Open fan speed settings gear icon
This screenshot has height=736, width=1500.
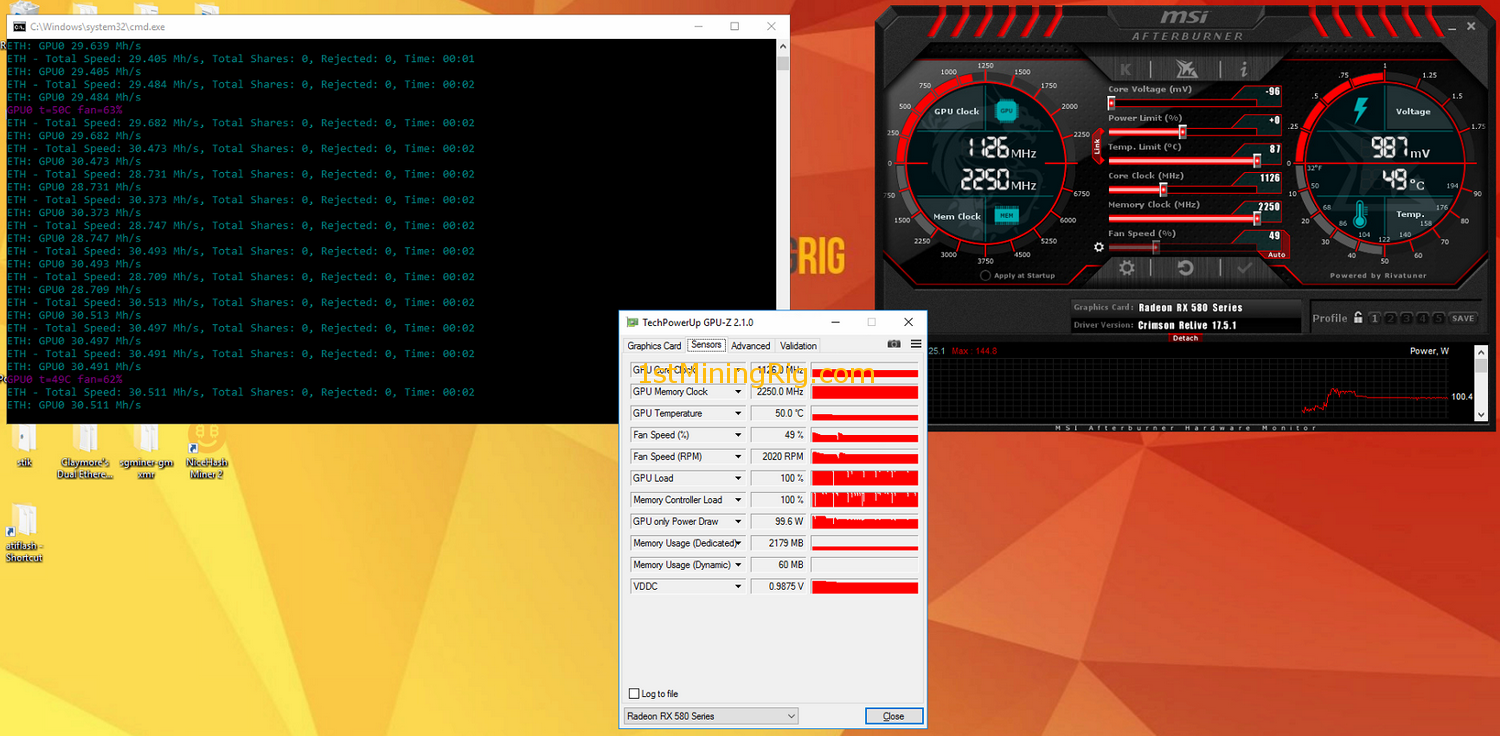(1099, 247)
